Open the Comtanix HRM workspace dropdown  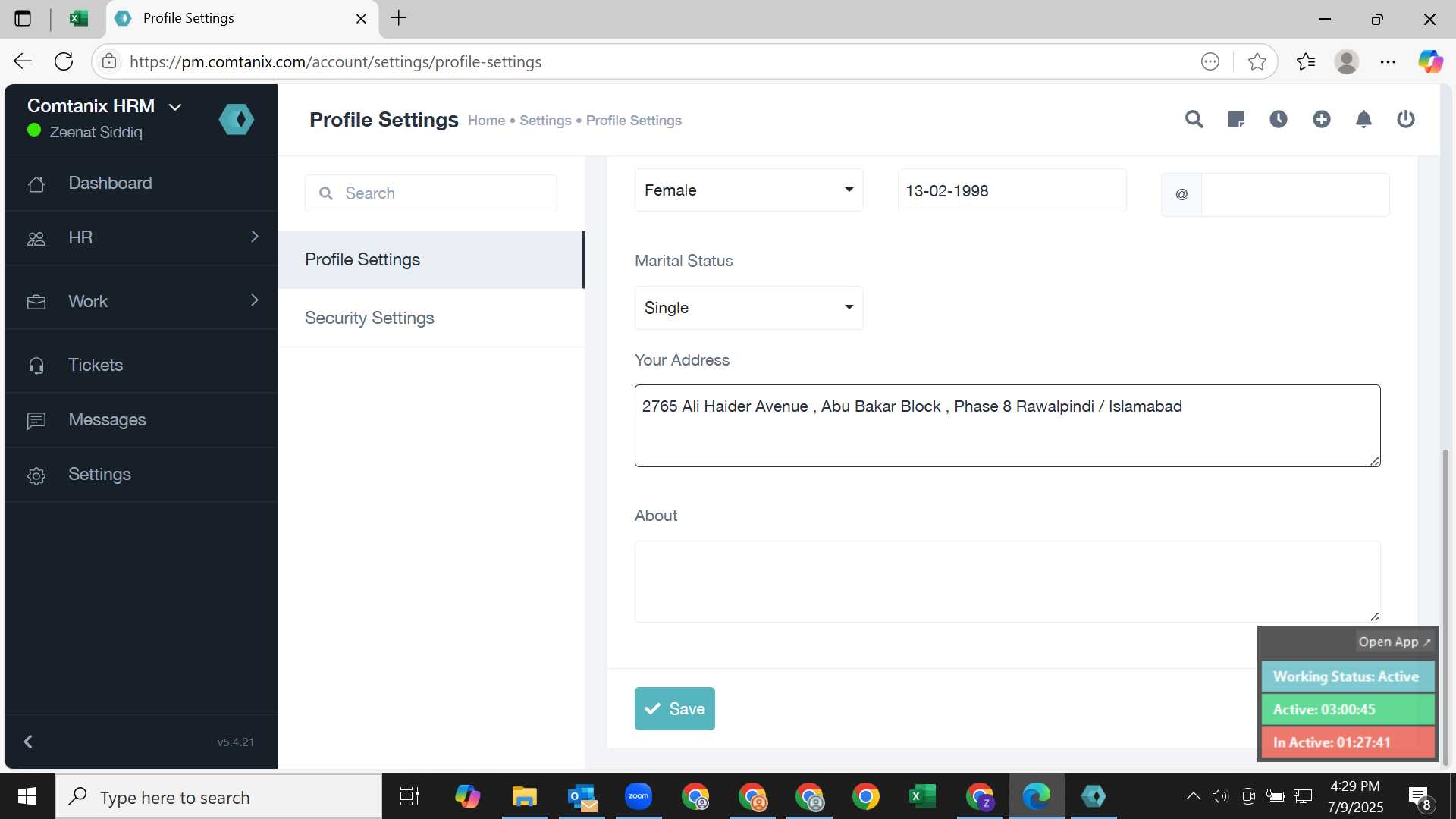click(x=105, y=106)
